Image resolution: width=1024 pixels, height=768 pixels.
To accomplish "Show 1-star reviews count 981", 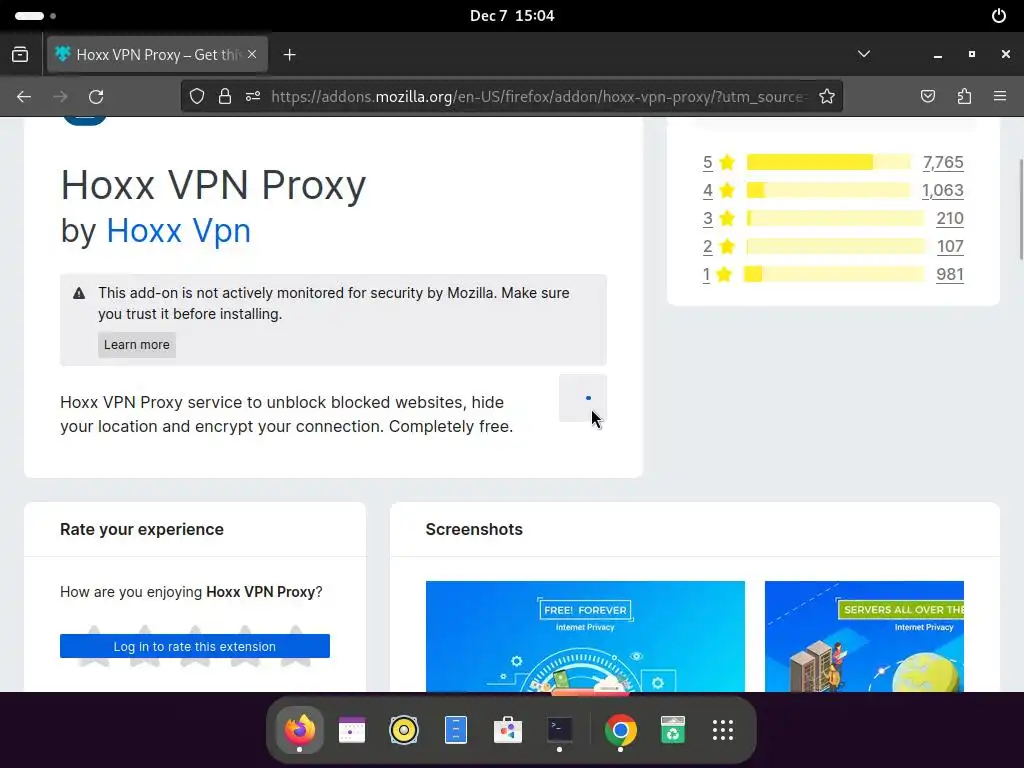I will tap(950, 274).
